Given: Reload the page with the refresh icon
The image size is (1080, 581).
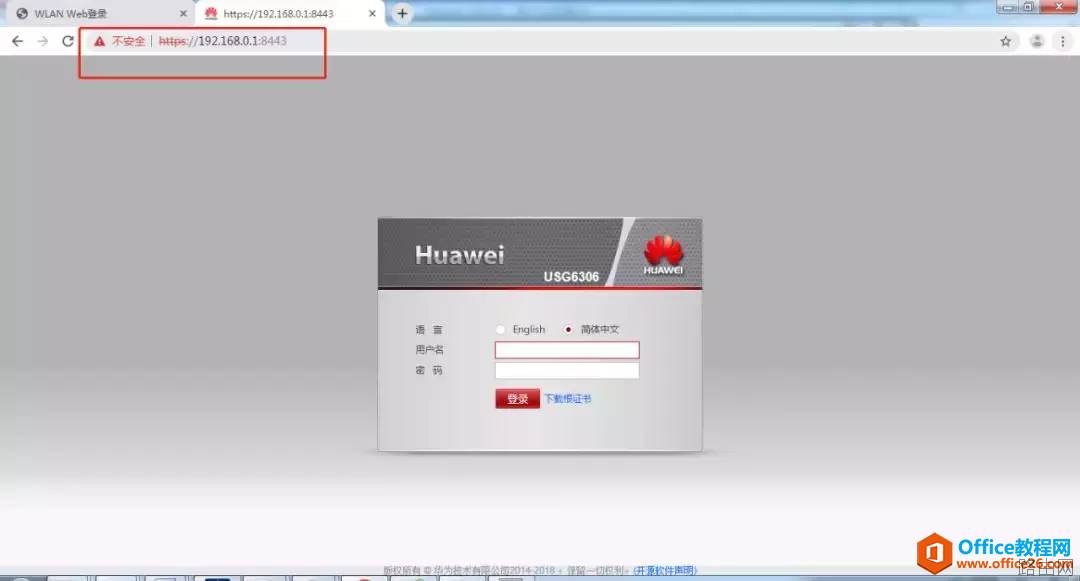Looking at the screenshot, I should click(68, 41).
